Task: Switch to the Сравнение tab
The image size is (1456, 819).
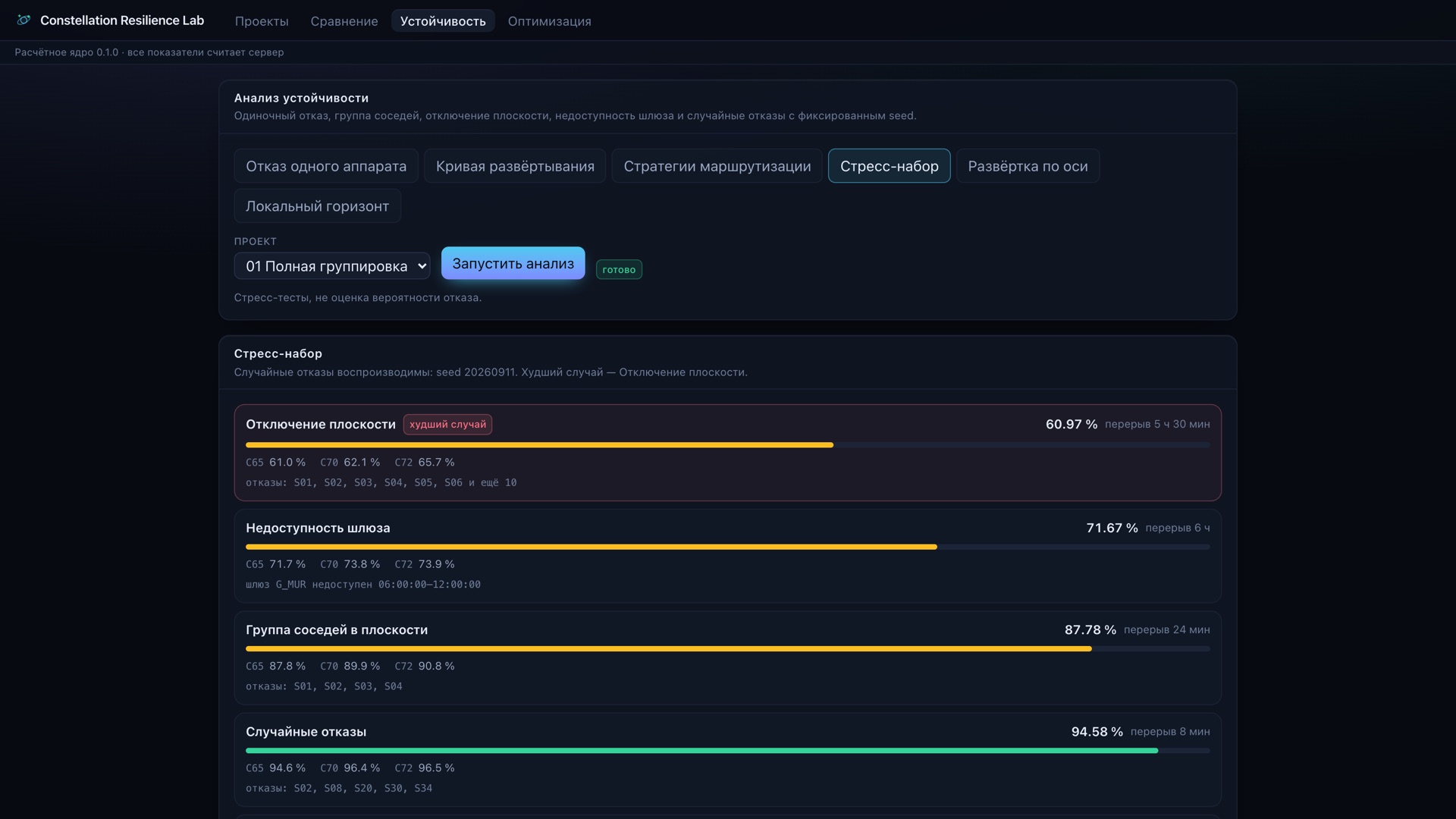Action: 344,21
